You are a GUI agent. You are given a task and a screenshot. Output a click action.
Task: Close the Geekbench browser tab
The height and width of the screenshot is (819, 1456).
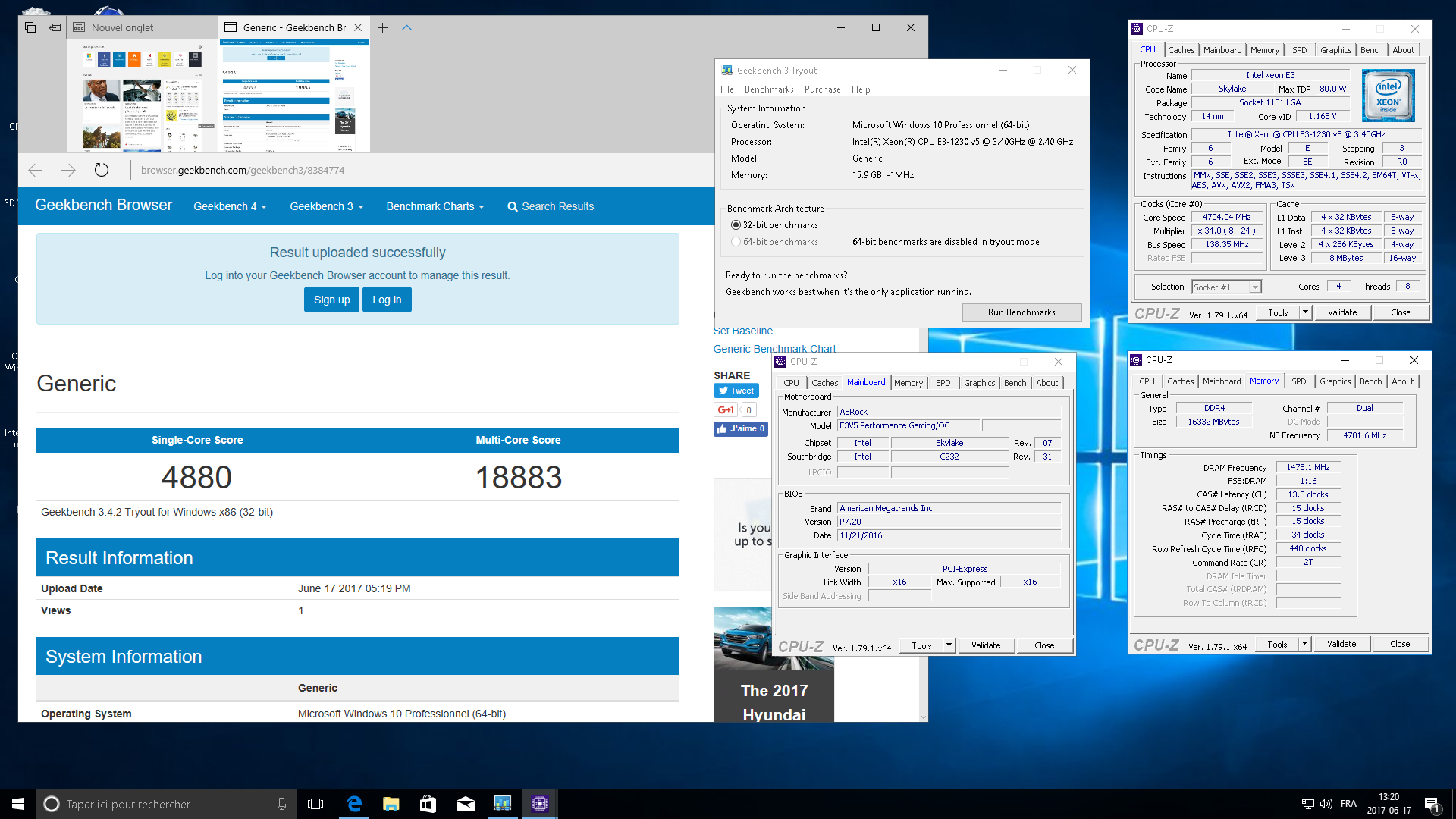click(x=358, y=27)
